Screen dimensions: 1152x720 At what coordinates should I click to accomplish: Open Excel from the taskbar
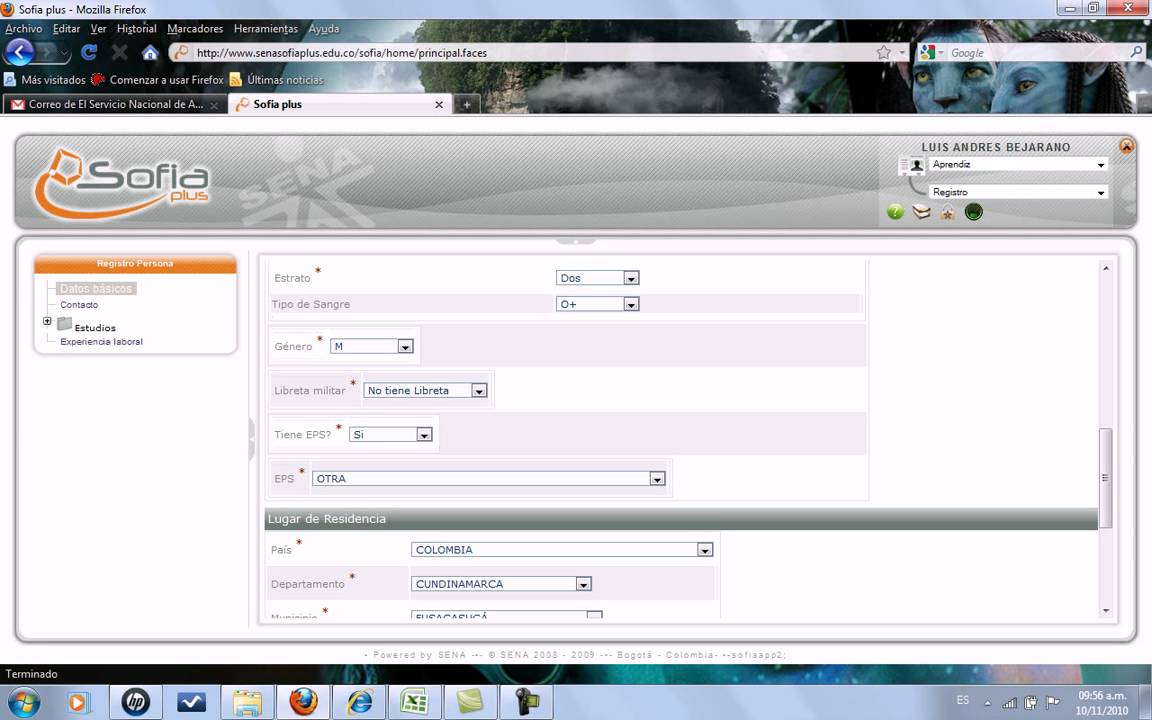pyautogui.click(x=414, y=702)
